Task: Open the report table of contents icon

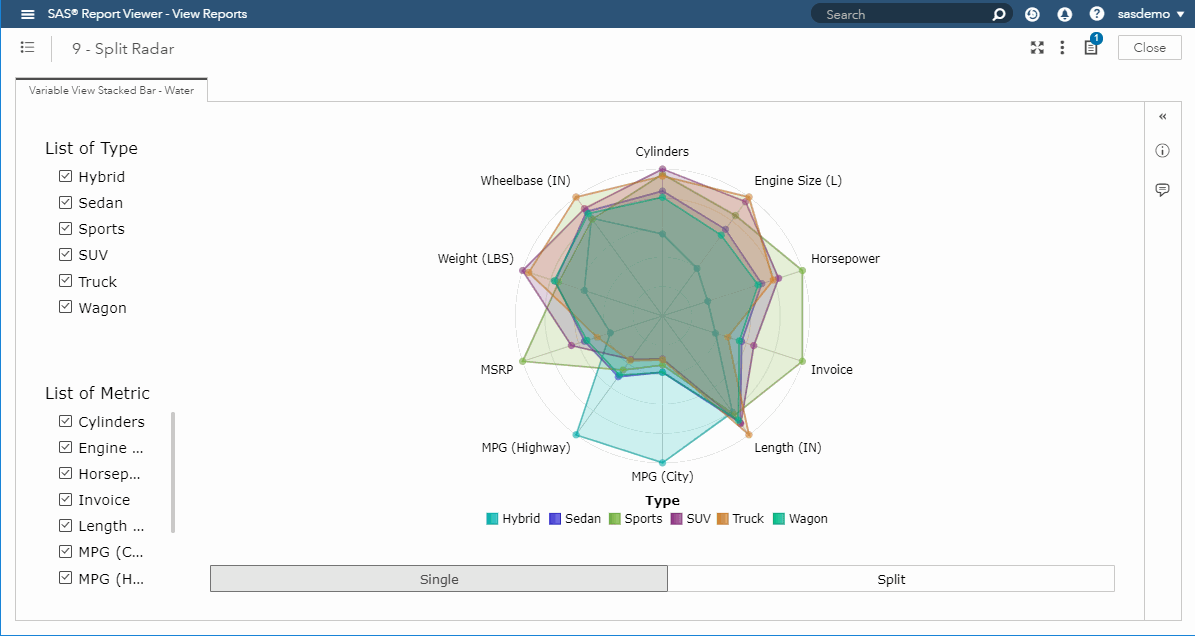Action: point(27,47)
